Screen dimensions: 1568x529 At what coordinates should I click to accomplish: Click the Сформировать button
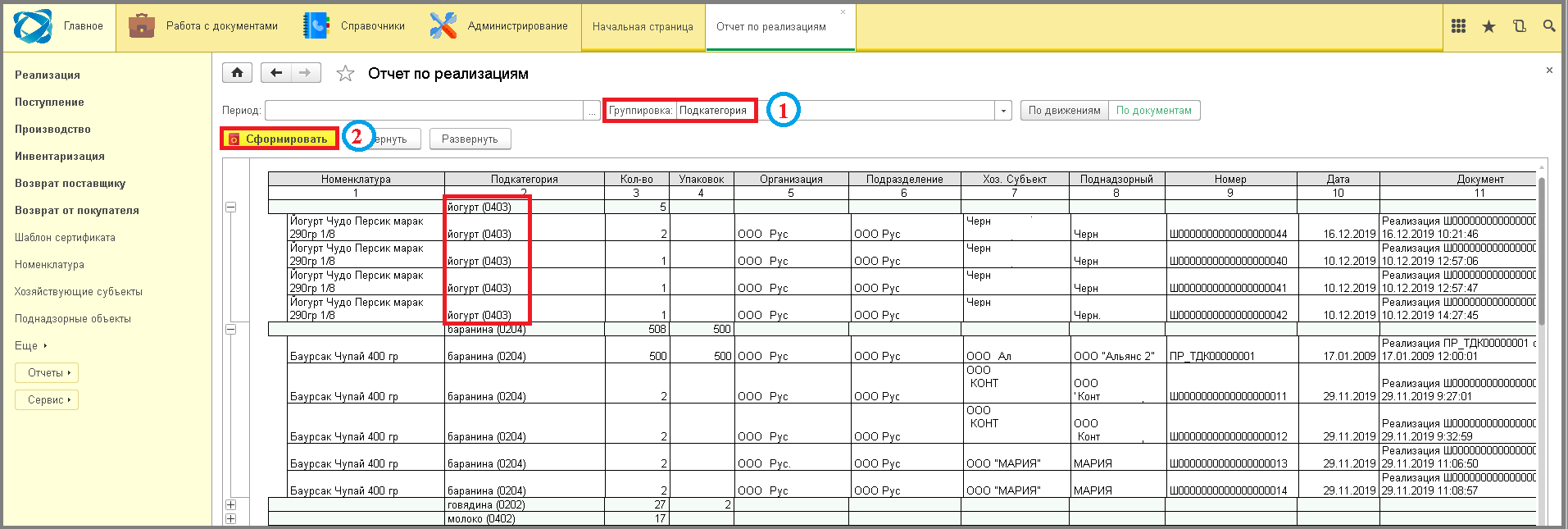(280, 139)
